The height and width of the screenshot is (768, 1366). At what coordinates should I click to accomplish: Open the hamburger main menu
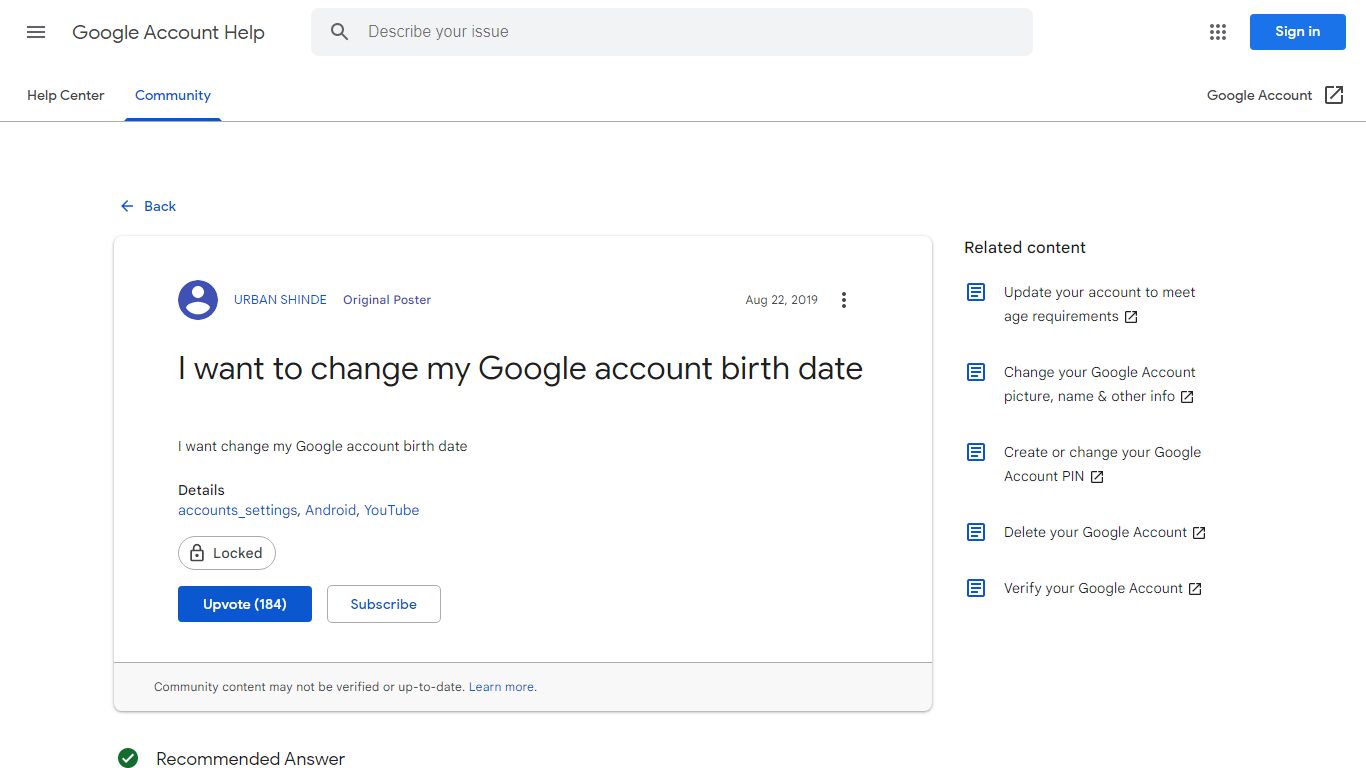click(x=36, y=32)
